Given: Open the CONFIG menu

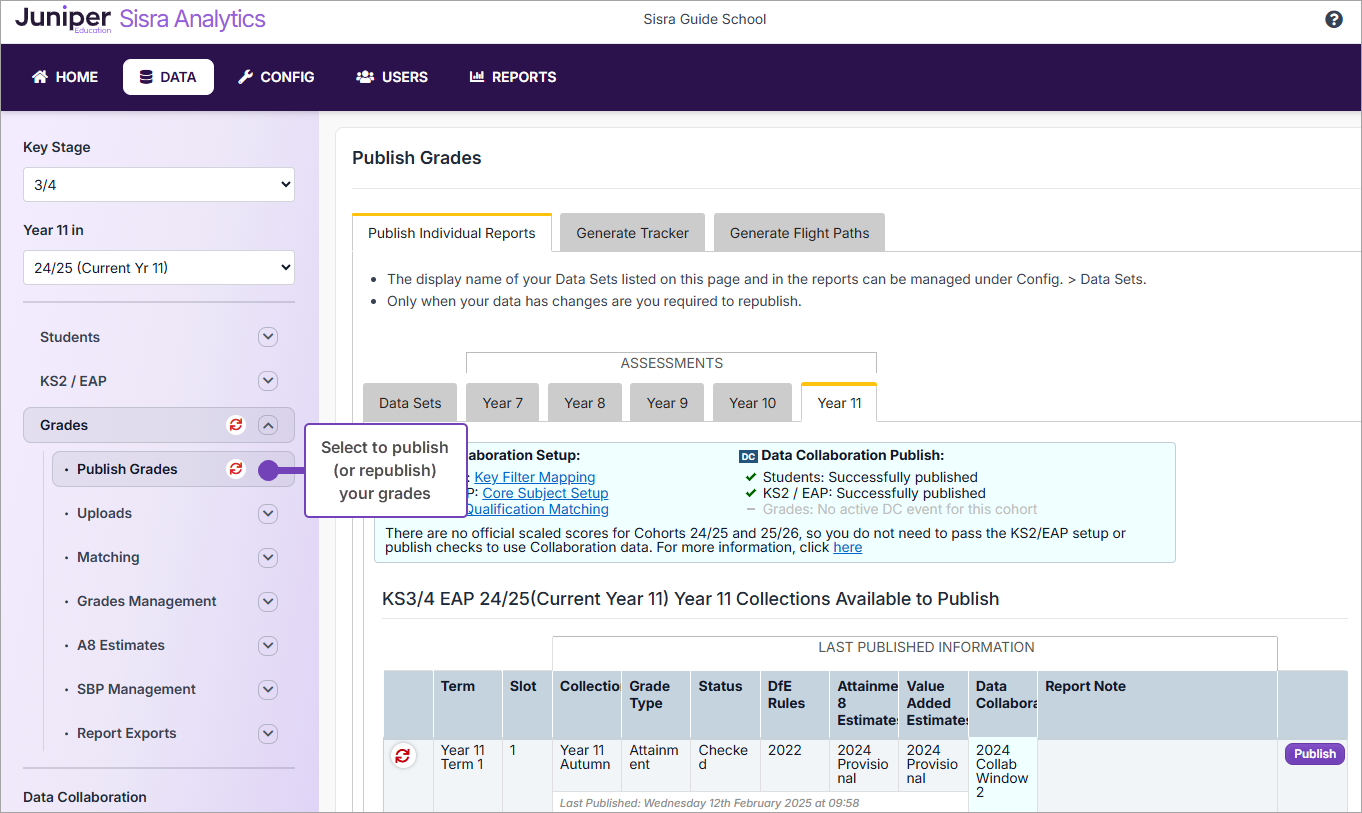Looking at the screenshot, I should pyautogui.click(x=276, y=77).
